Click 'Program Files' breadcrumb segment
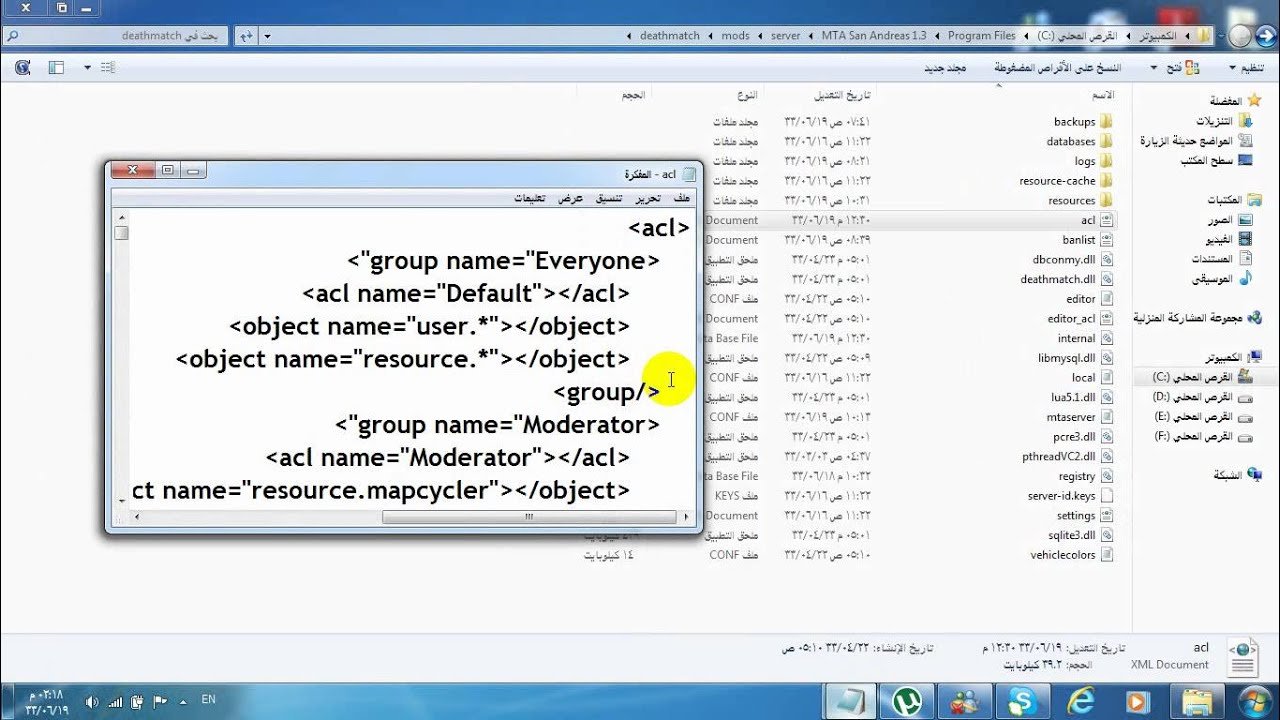 (x=982, y=36)
